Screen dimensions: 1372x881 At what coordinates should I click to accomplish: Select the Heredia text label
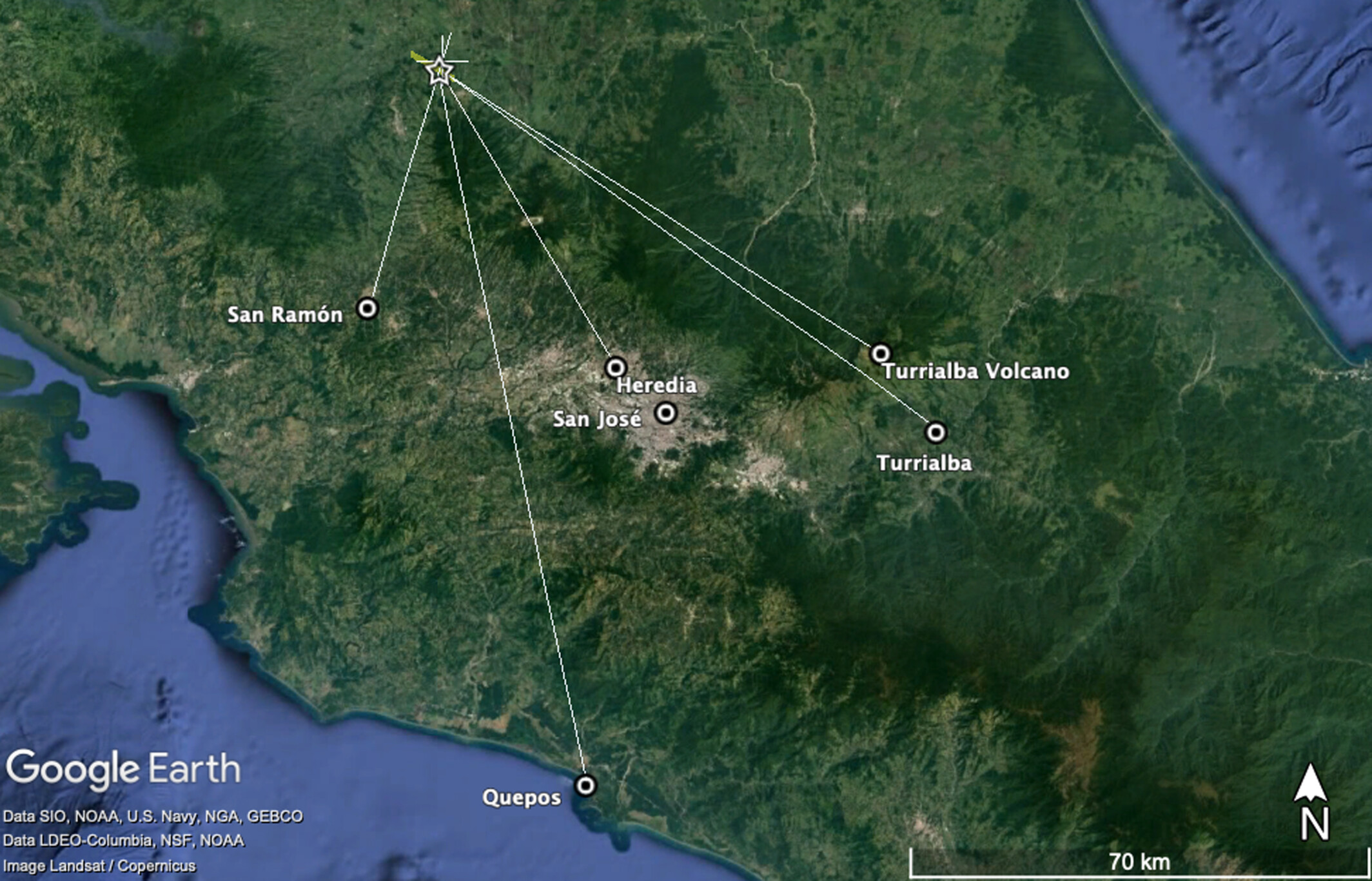click(x=656, y=386)
